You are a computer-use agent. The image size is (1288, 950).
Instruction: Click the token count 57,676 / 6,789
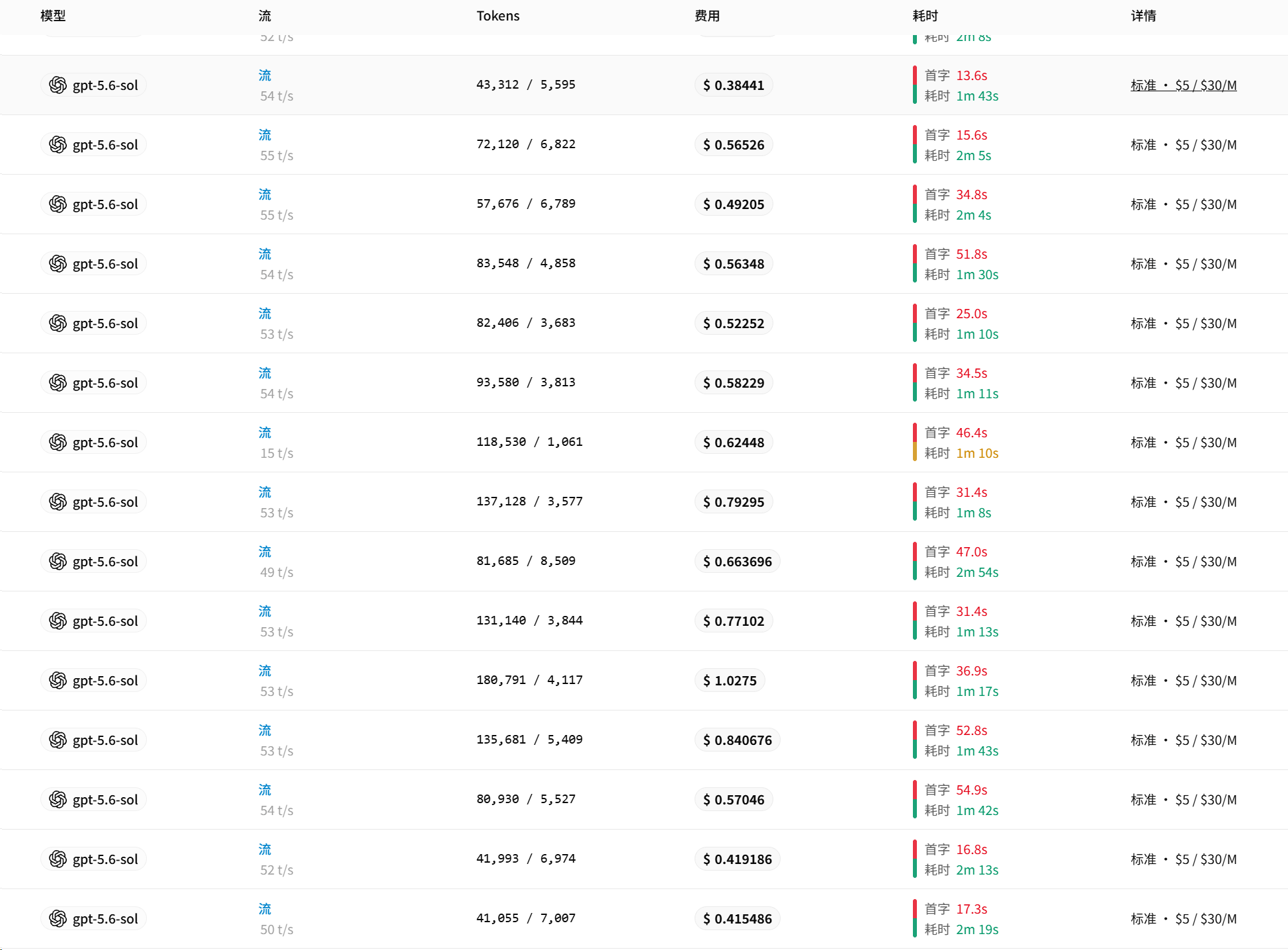point(526,204)
